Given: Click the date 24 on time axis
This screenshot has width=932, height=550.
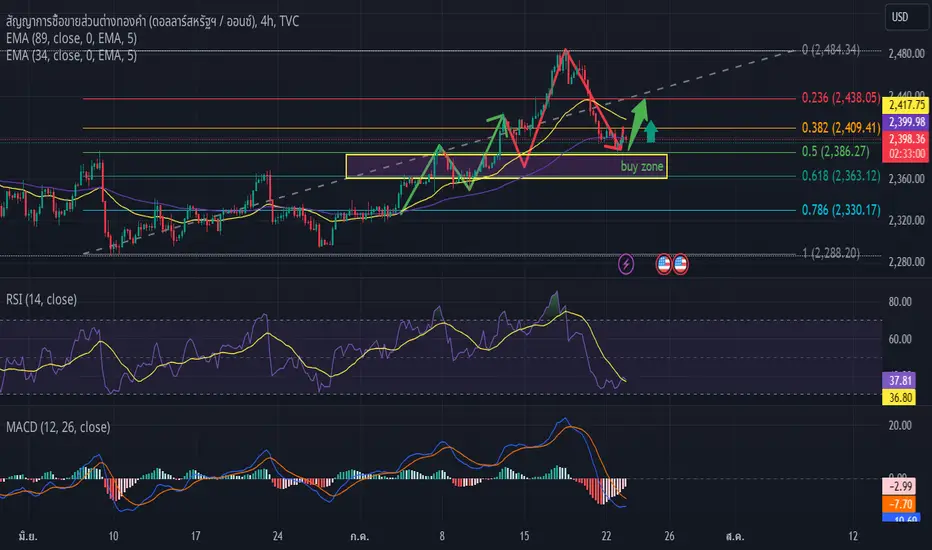Looking at the screenshot, I should click(277, 536).
